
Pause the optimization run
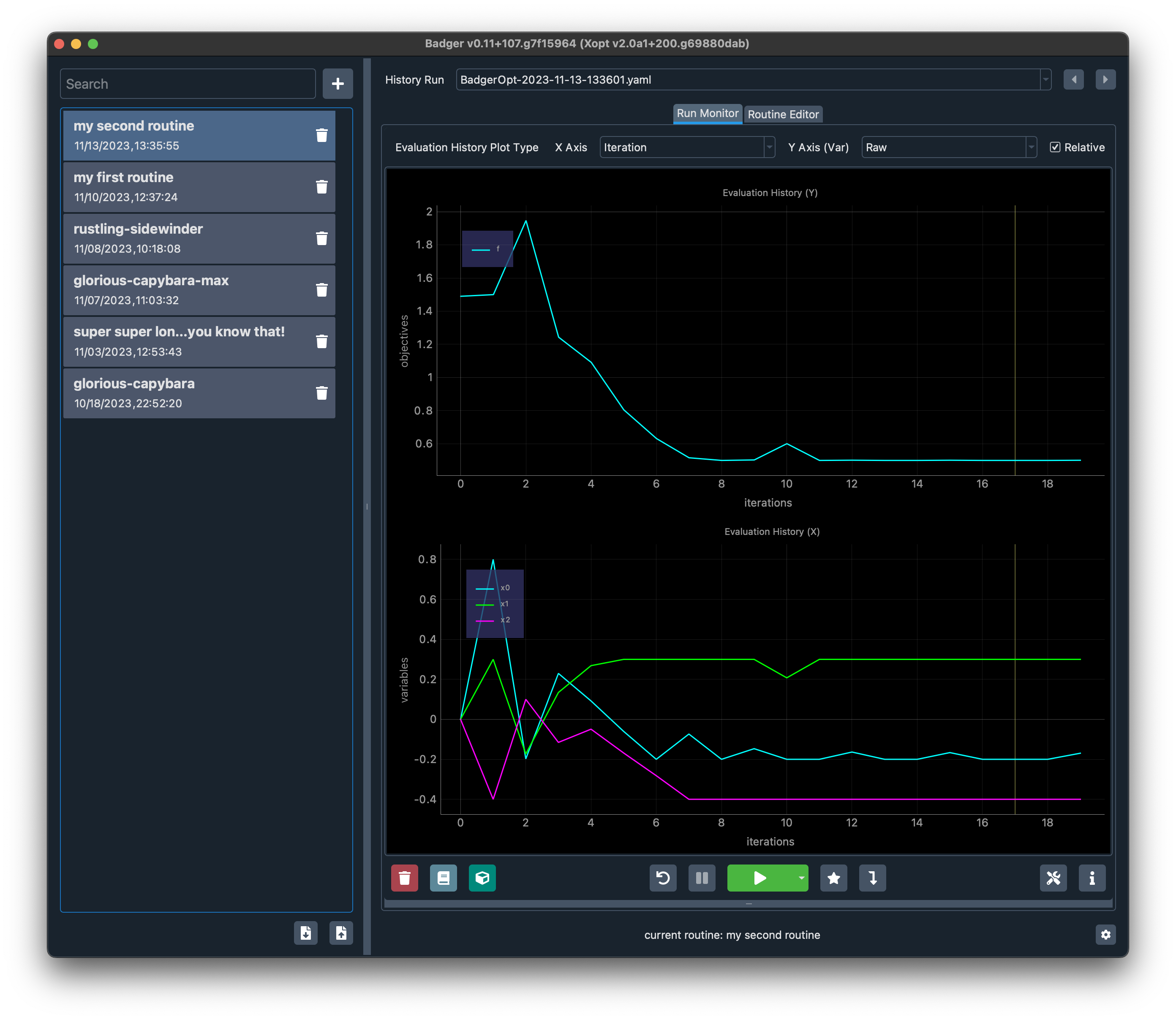point(702,878)
